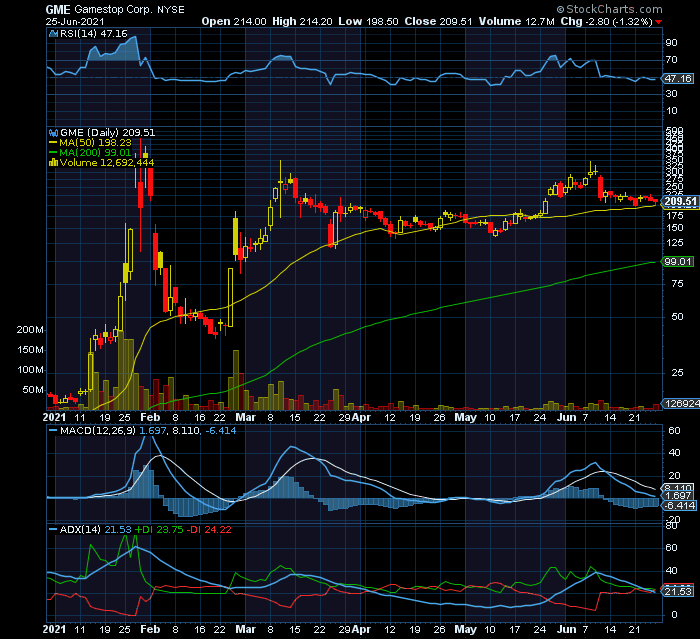This screenshot has width=700, height=639.
Task: Click the Gamestop Corp. company name
Action: point(113,9)
